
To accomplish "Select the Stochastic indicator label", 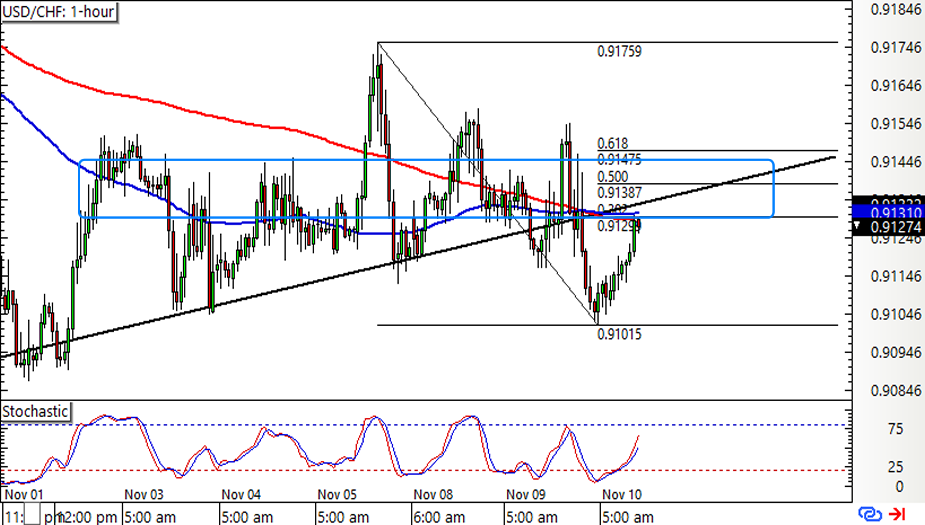I will tap(36, 411).
